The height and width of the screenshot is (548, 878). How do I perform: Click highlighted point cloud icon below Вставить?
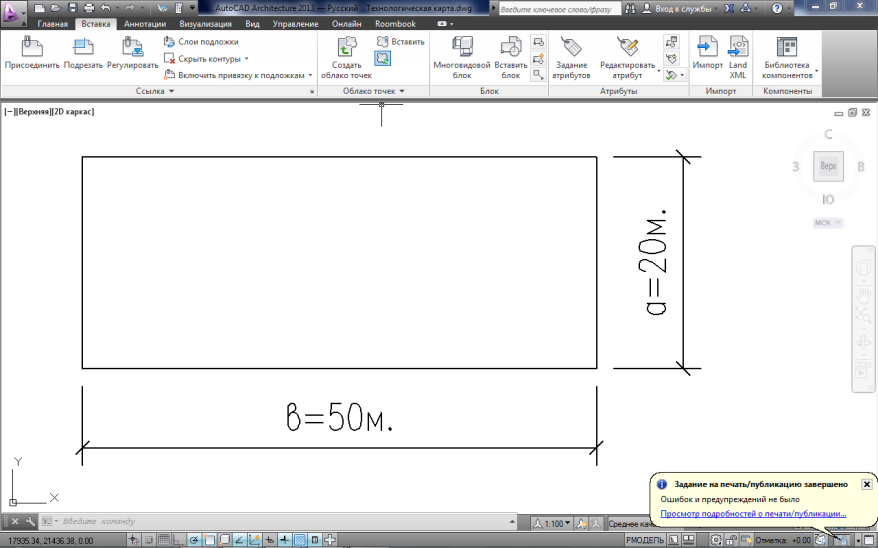(383, 59)
